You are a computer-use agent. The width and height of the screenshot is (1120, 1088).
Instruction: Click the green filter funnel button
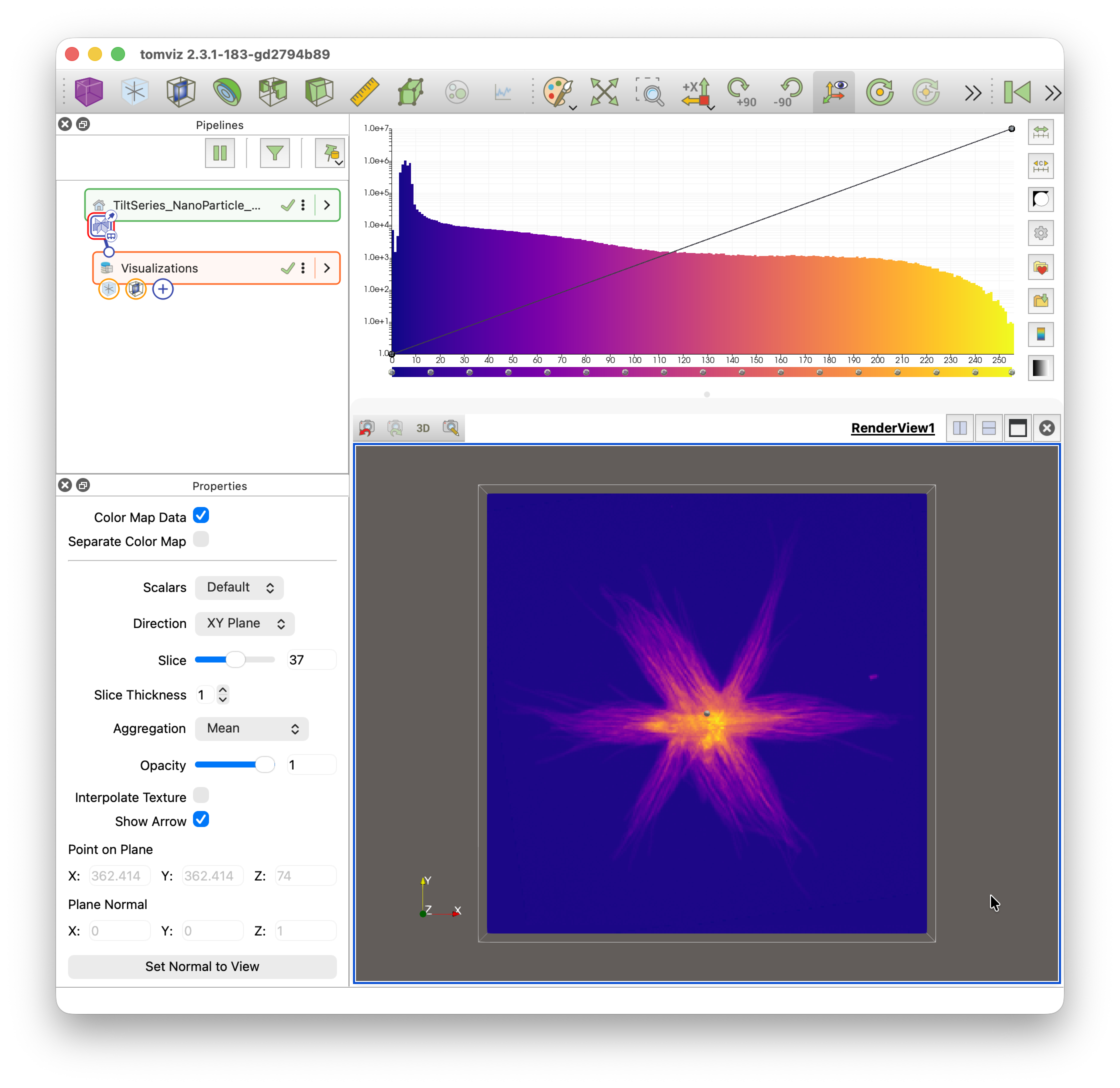[x=275, y=153]
